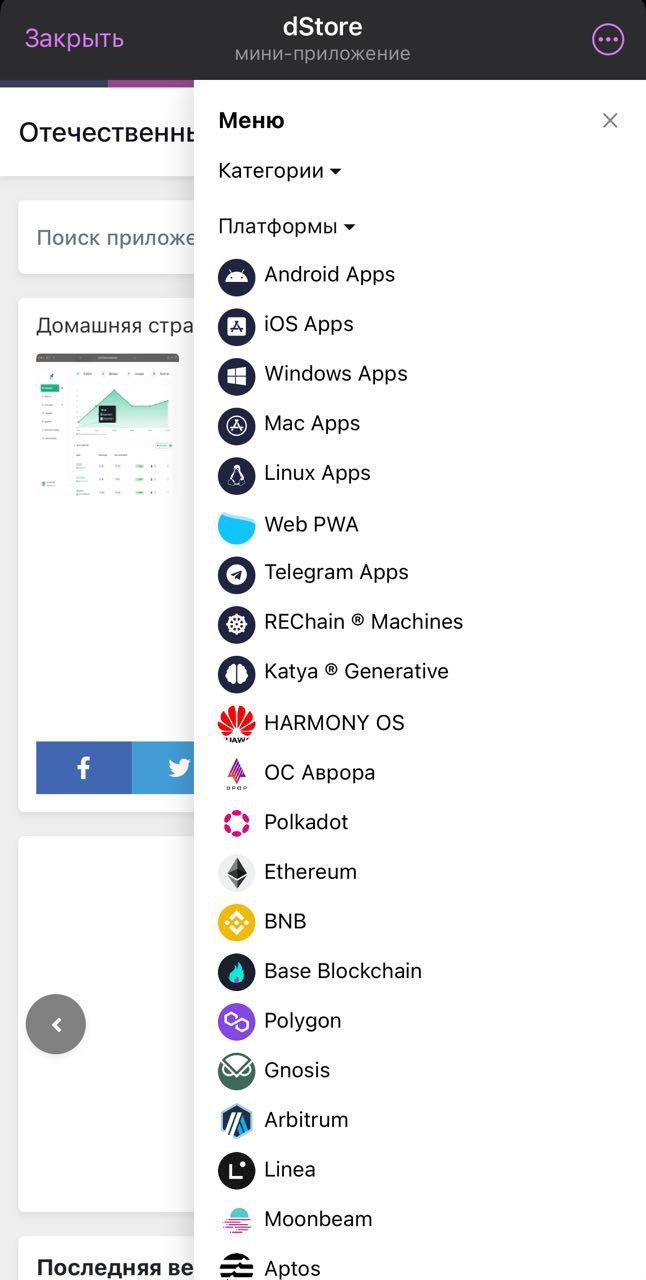Viewport: 646px width, 1280px height.
Task: Select the Polkadot network icon
Action: click(x=236, y=822)
